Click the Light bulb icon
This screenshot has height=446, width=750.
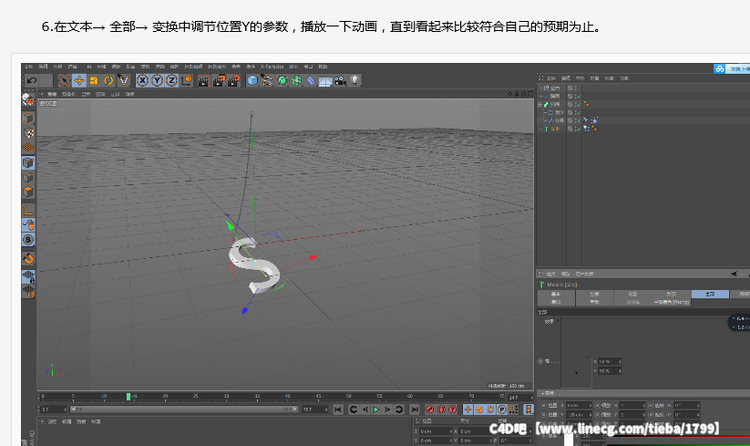[x=354, y=80]
